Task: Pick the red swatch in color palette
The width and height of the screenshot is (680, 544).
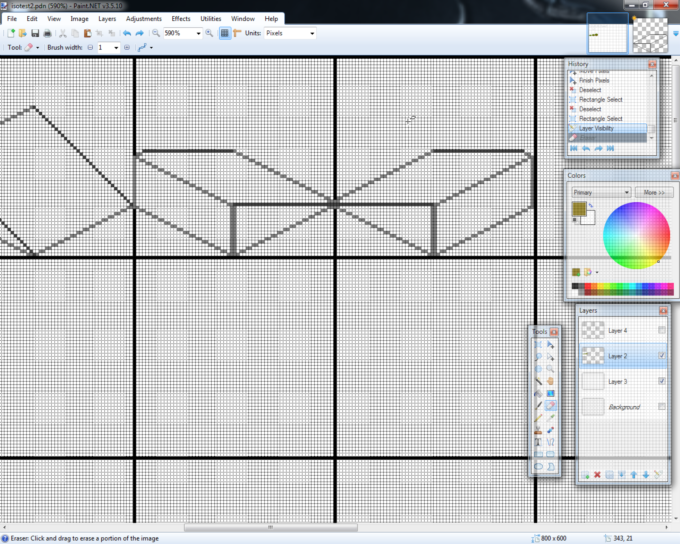Action: pyautogui.click(x=588, y=286)
